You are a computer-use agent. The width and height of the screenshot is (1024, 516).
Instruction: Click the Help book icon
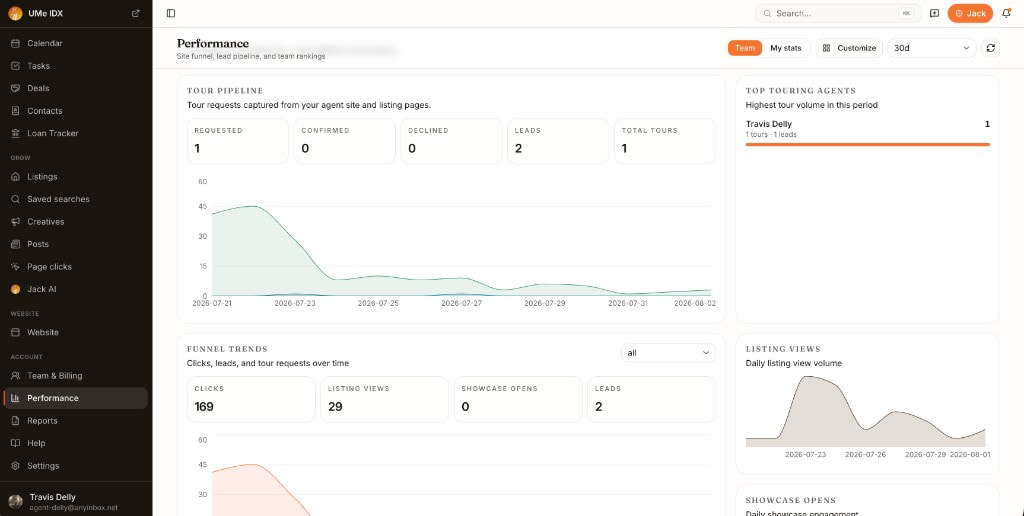coord(15,443)
